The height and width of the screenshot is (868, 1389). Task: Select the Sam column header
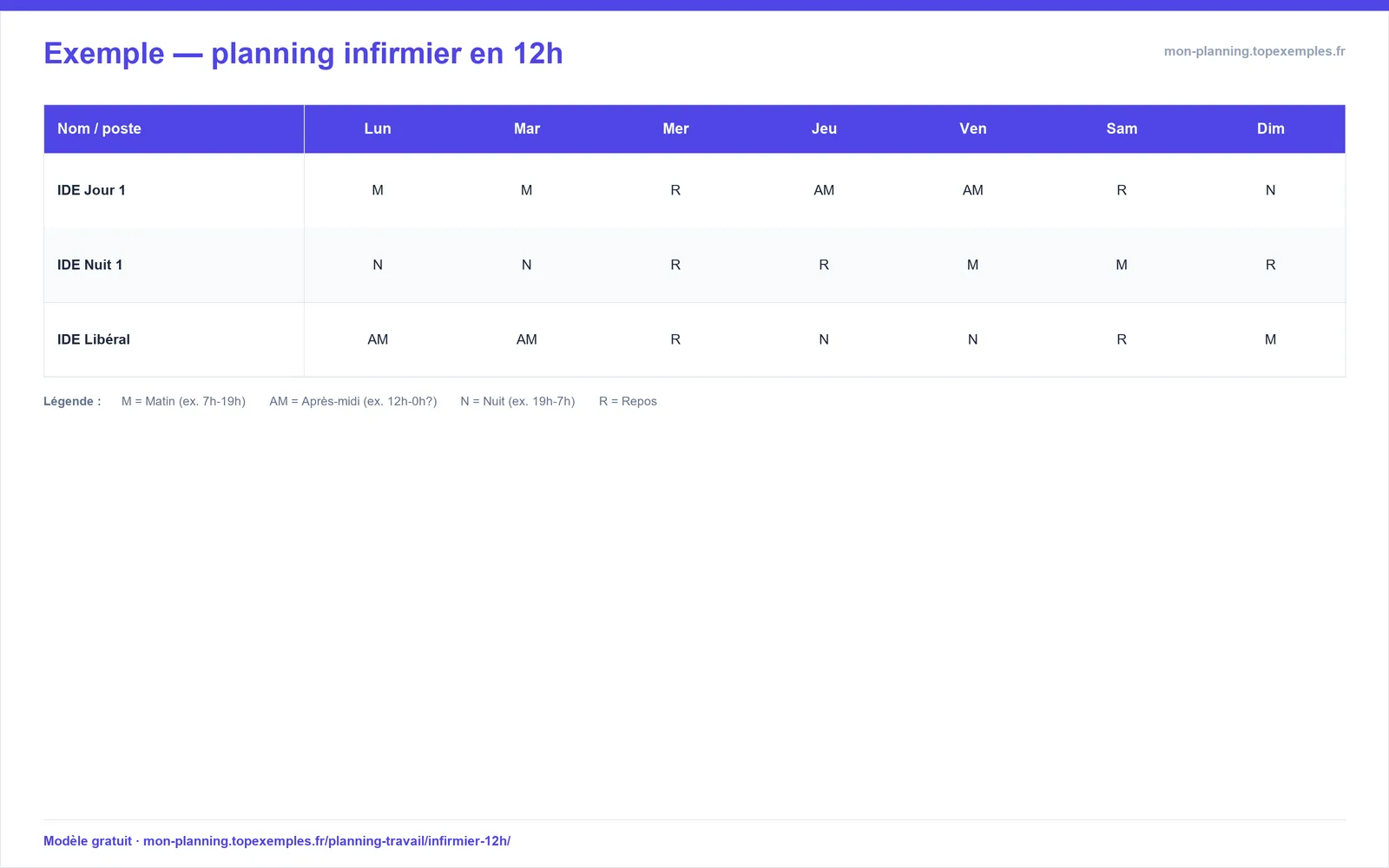[1122, 128]
